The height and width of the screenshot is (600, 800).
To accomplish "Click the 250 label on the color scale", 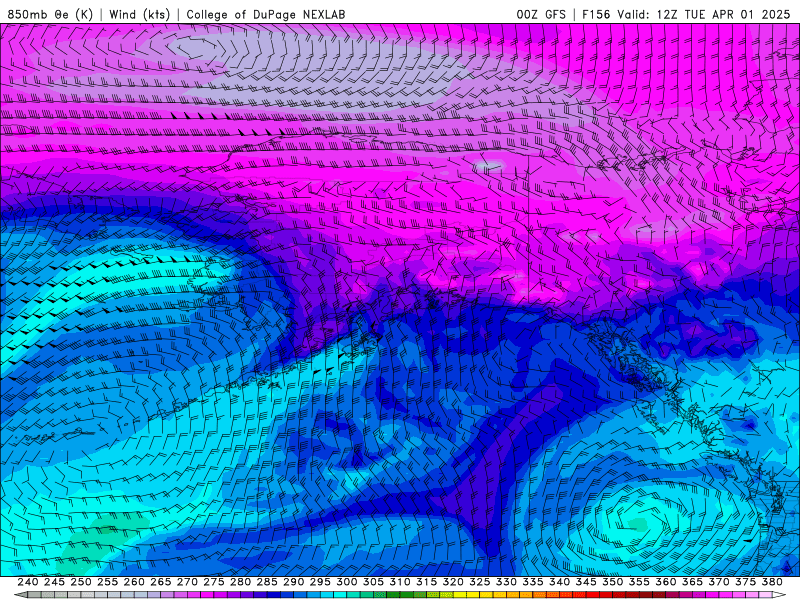I will click(81, 582).
